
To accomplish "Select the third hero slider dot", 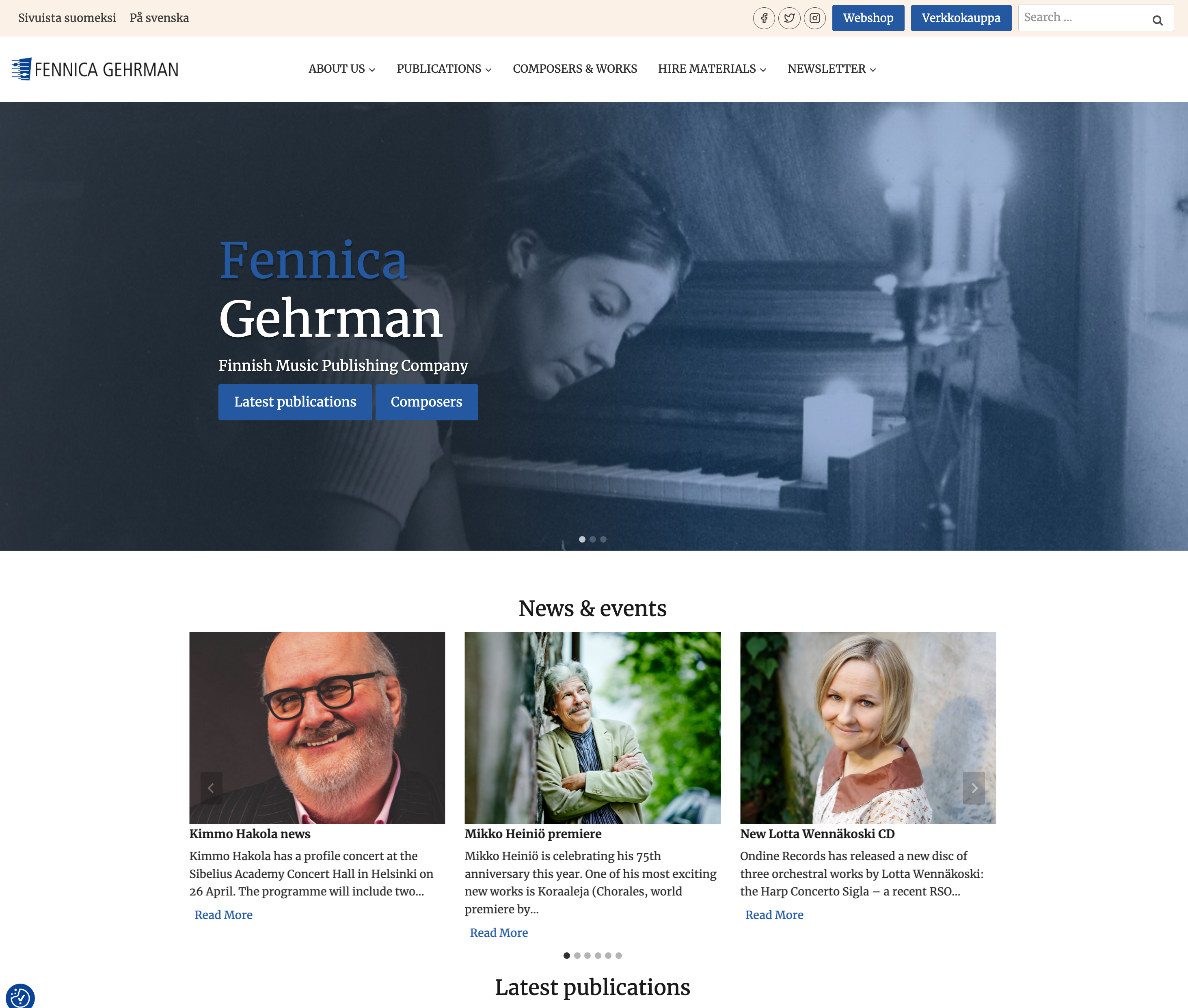I will click(603, 539).
